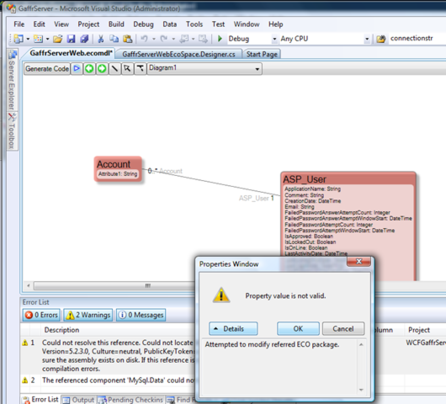446x404 pixels.
Task: Open the Help menu
Action: coord(276,24)
